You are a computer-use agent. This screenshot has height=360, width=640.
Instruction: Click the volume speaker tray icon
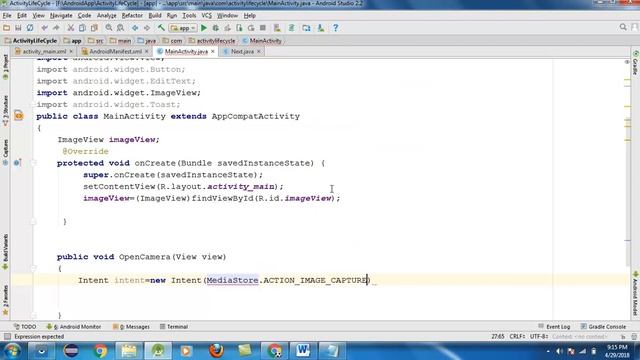pos(560,351)
